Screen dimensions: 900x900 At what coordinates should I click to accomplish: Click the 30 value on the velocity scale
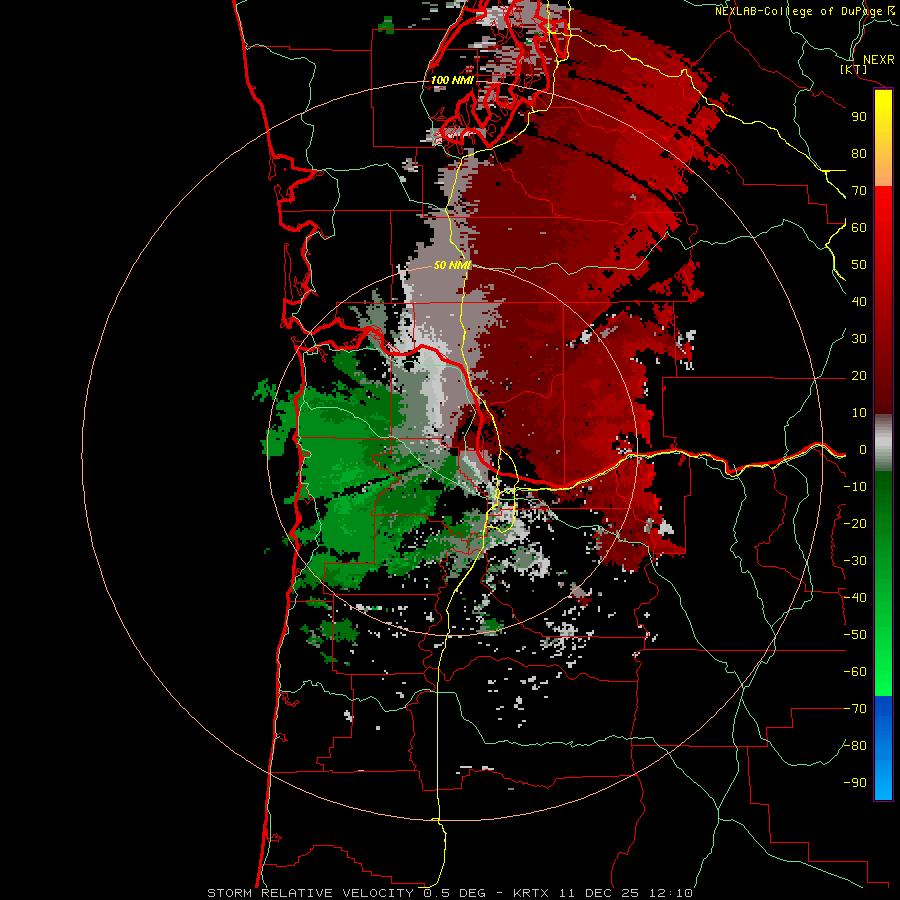(x=859, y=339)
